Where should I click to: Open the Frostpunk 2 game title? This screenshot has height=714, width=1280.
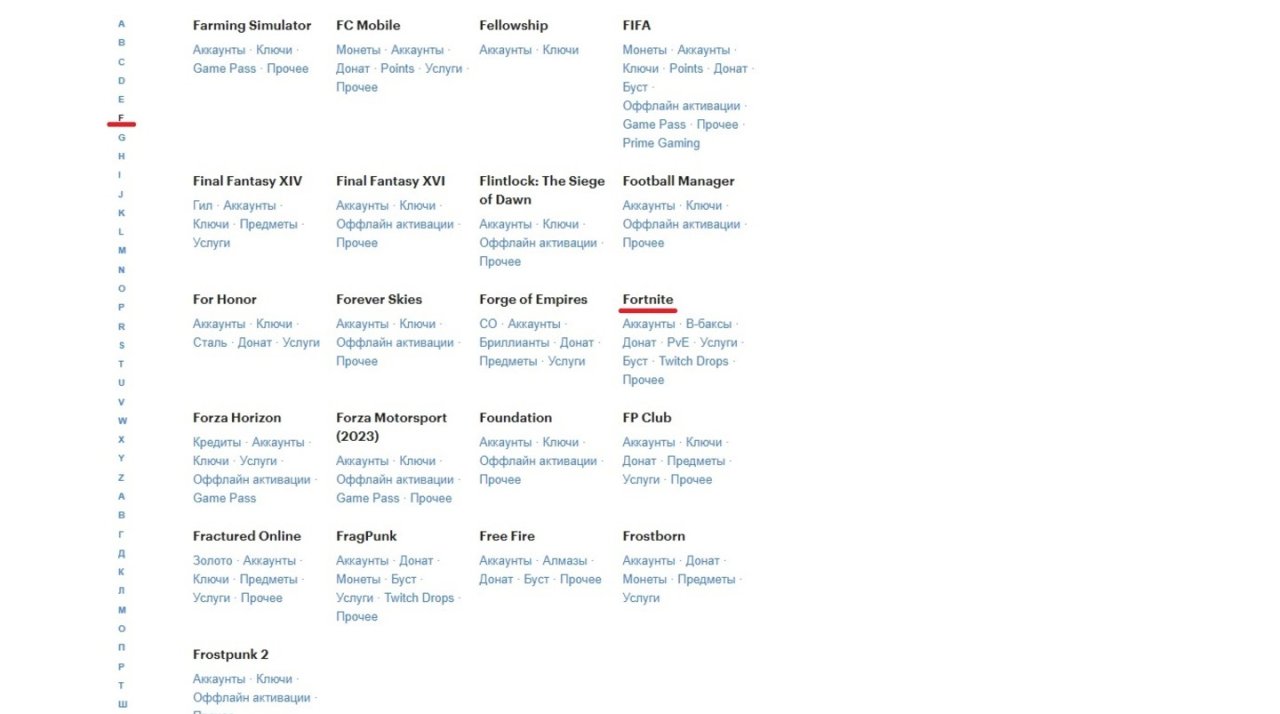tap(230, 654)
